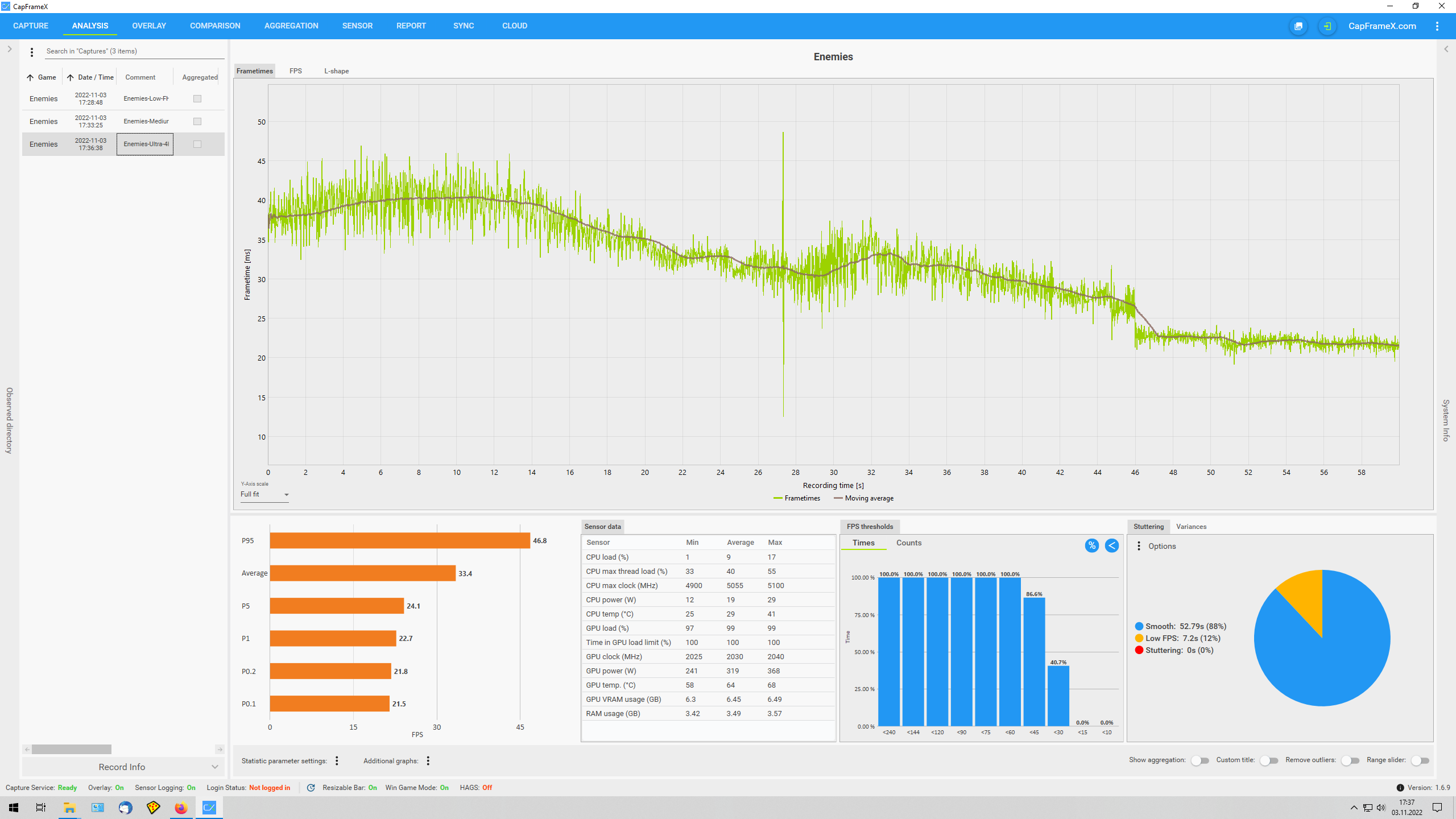Click refresh icon next to Login Status

click(311, 788)
